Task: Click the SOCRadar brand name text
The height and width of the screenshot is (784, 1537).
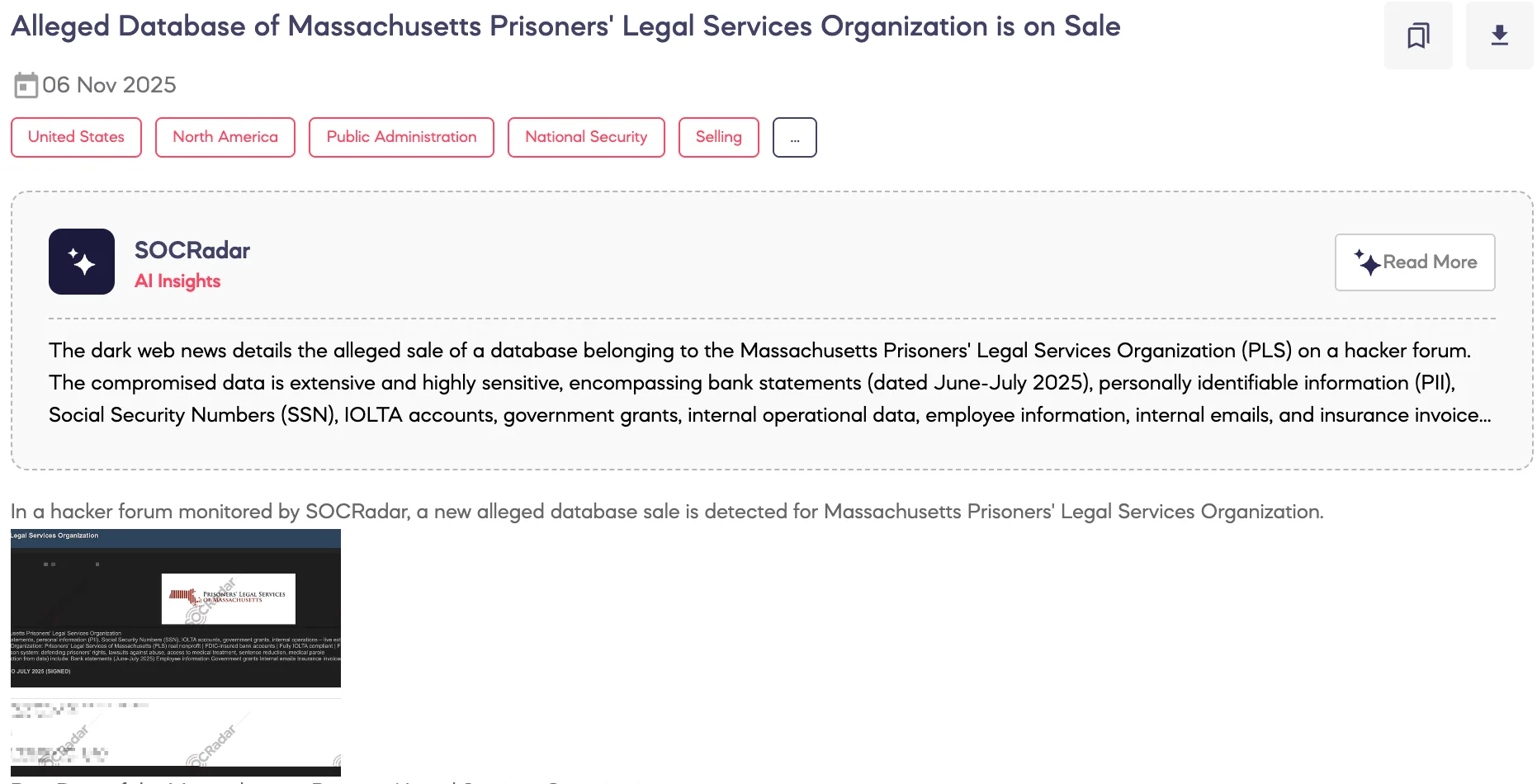Action: tap(192, 249)
